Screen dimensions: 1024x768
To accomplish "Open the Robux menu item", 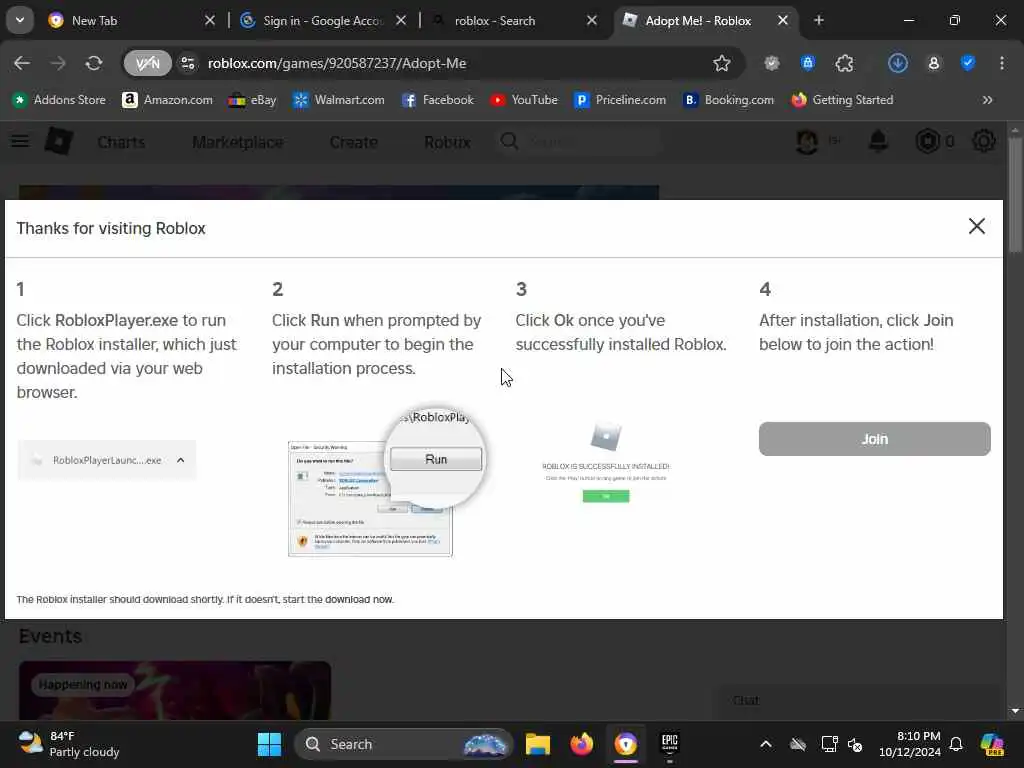I will pos(447,142).
